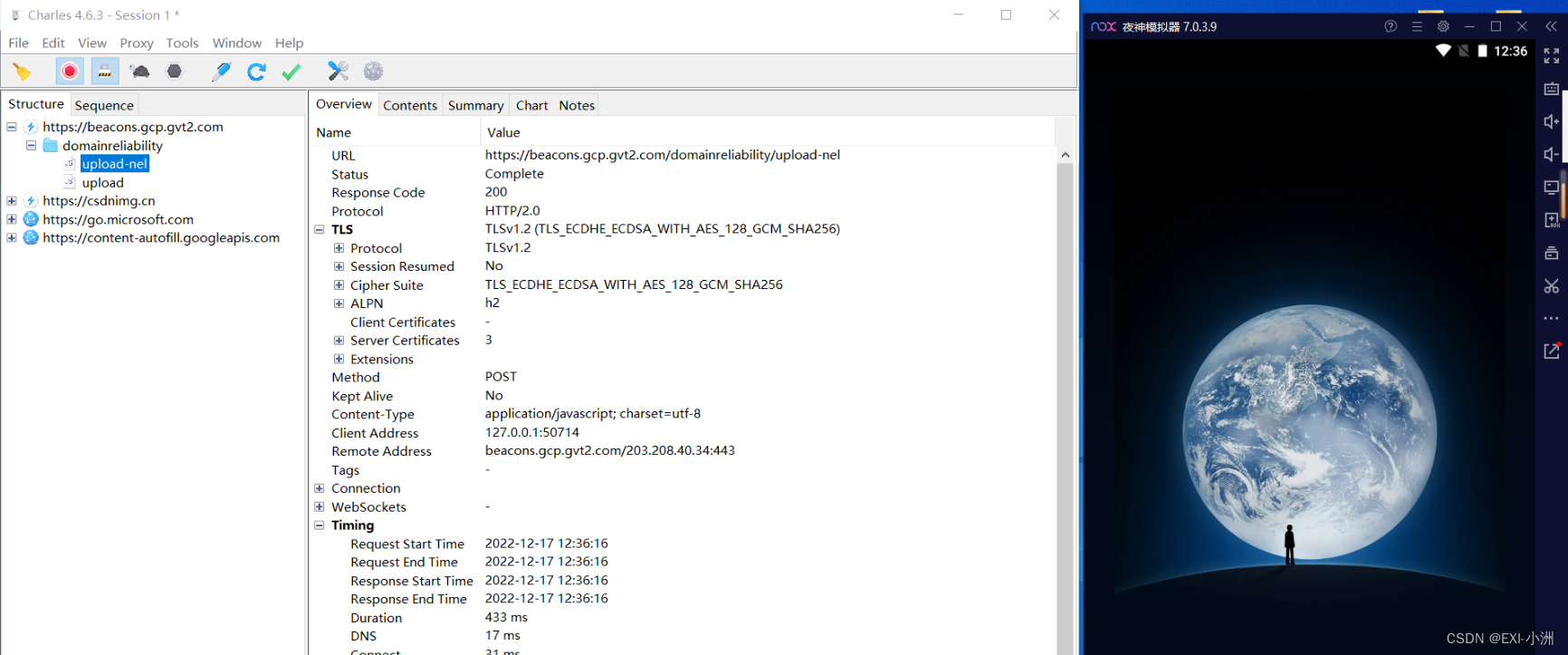Collapse the Nox sidebar with double-arrow icon
Screen dimensions: 1568x655
pyautogui.click(x=1551, y=26)
